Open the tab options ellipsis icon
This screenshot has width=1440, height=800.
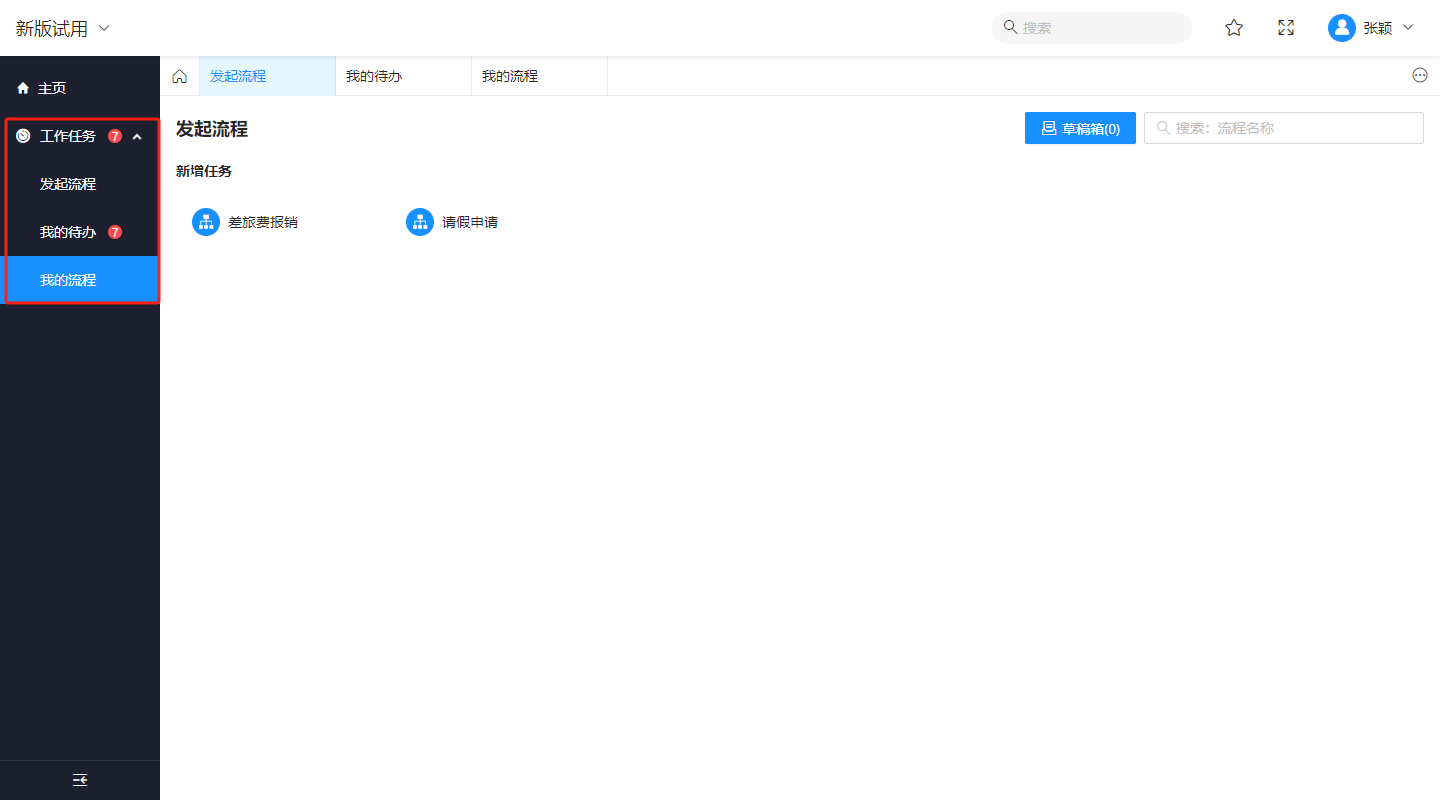point(1420,75)
